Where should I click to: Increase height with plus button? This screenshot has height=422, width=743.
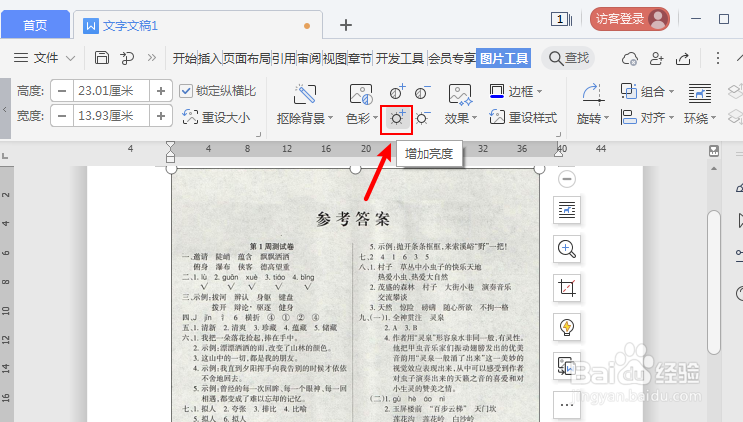pos(161,90)
